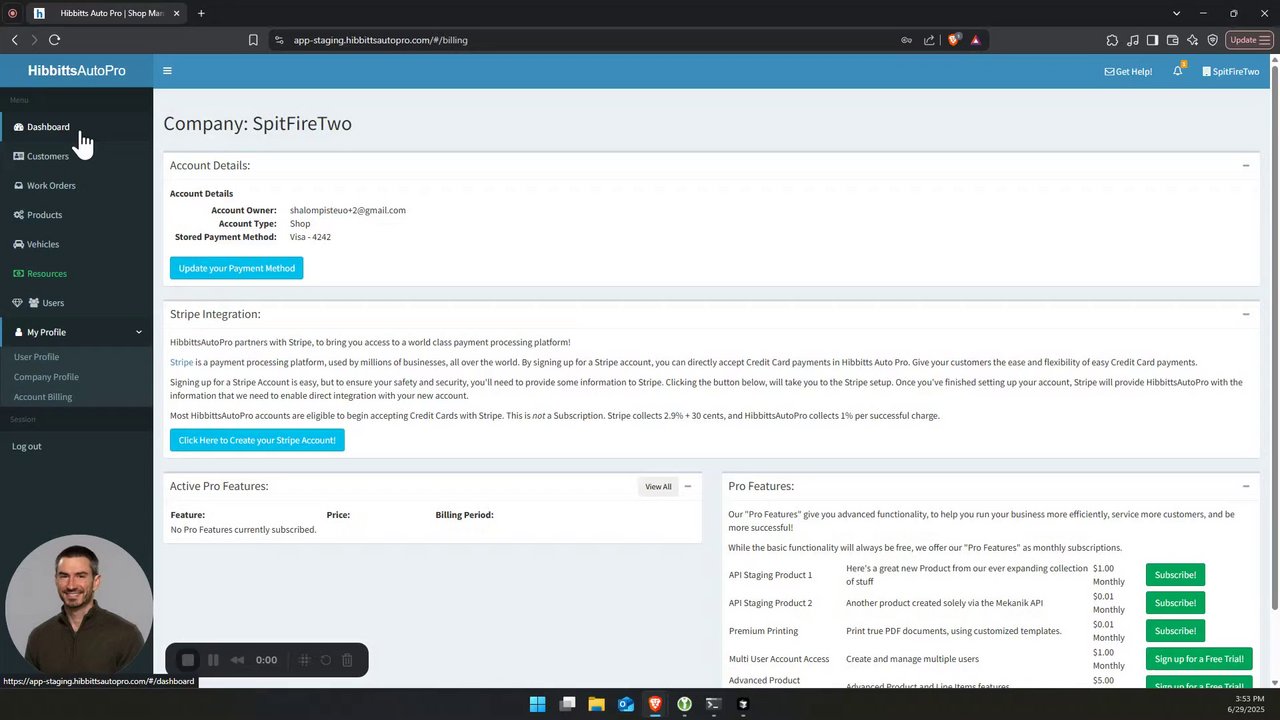Open the notifications bell
The image size is (1280, 720).
[x=1178, y=71]
